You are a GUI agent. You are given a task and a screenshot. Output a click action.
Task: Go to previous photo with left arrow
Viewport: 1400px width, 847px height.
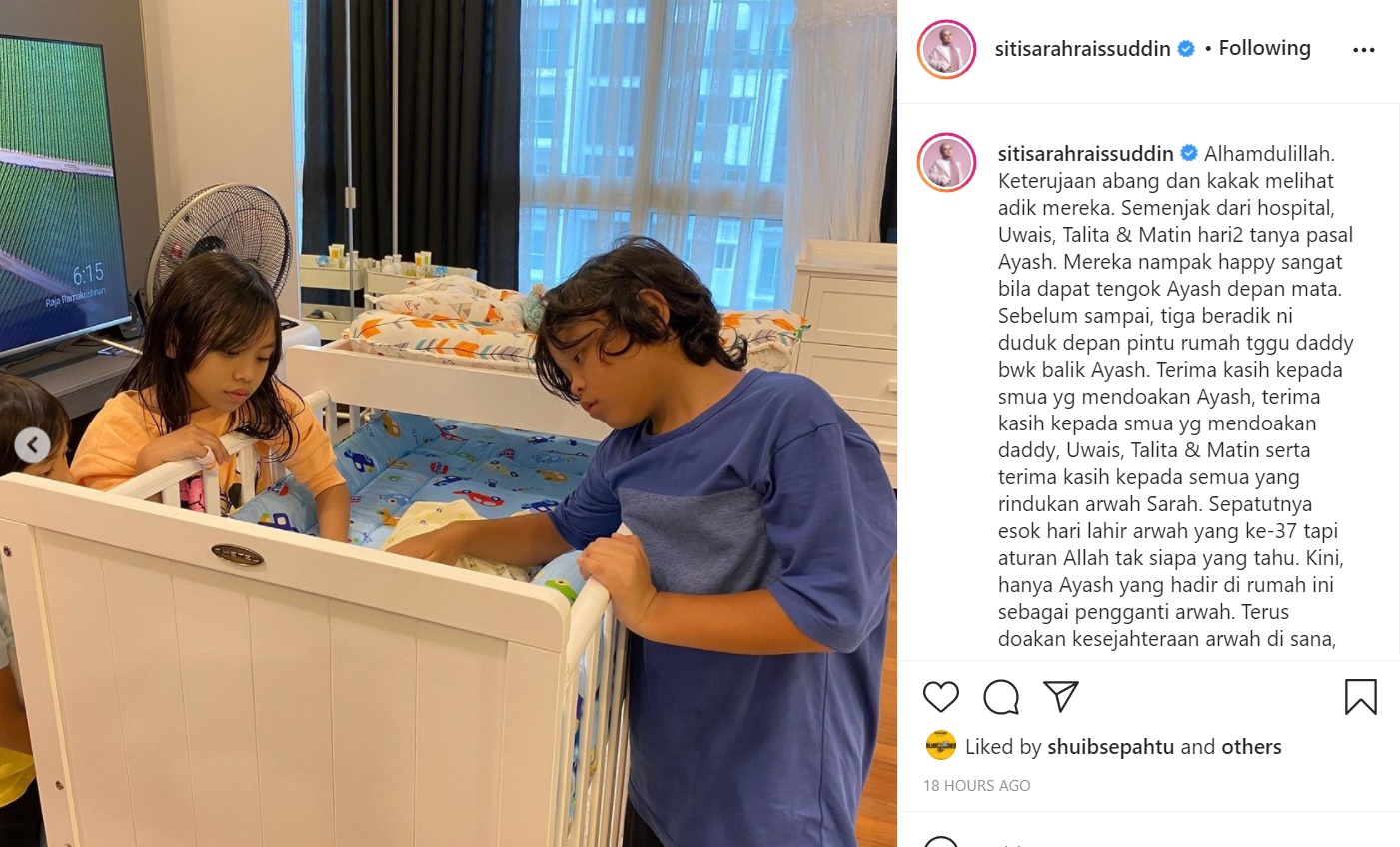31,444
